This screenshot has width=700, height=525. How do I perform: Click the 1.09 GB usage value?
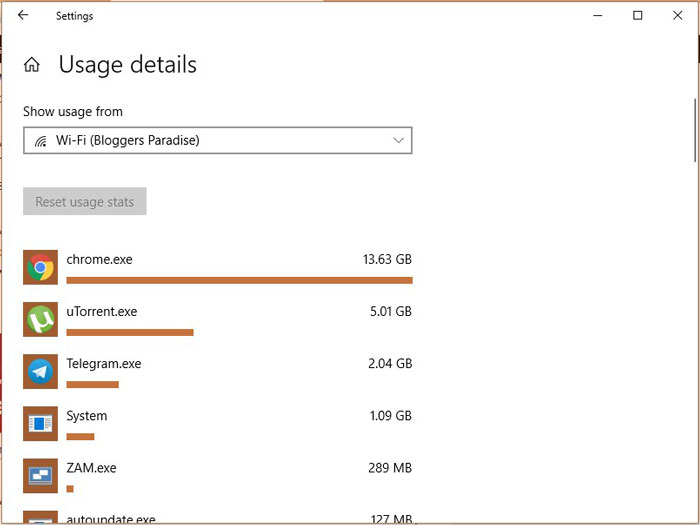391,416
